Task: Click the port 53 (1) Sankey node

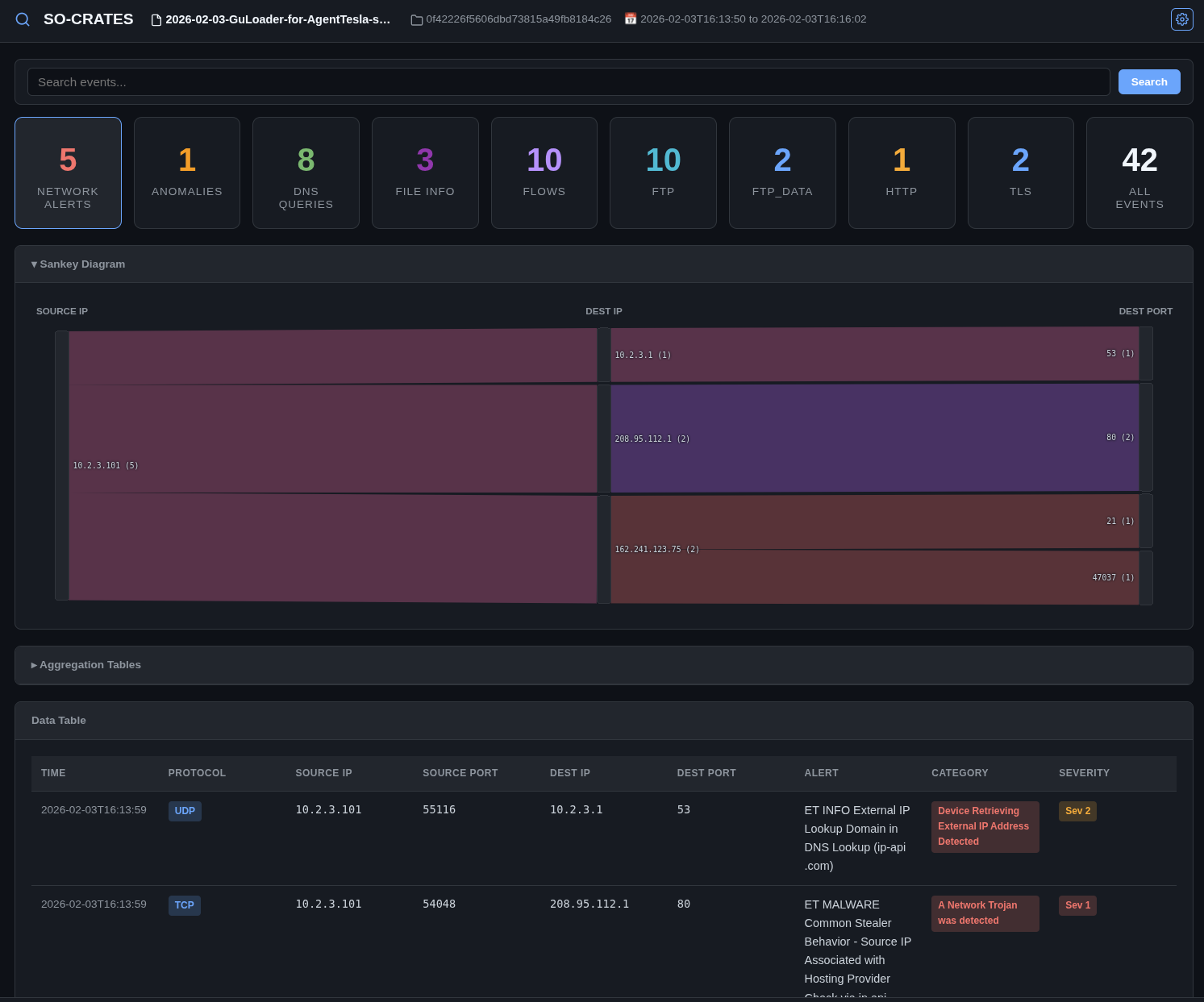Action: click(x=1146, y=353)
